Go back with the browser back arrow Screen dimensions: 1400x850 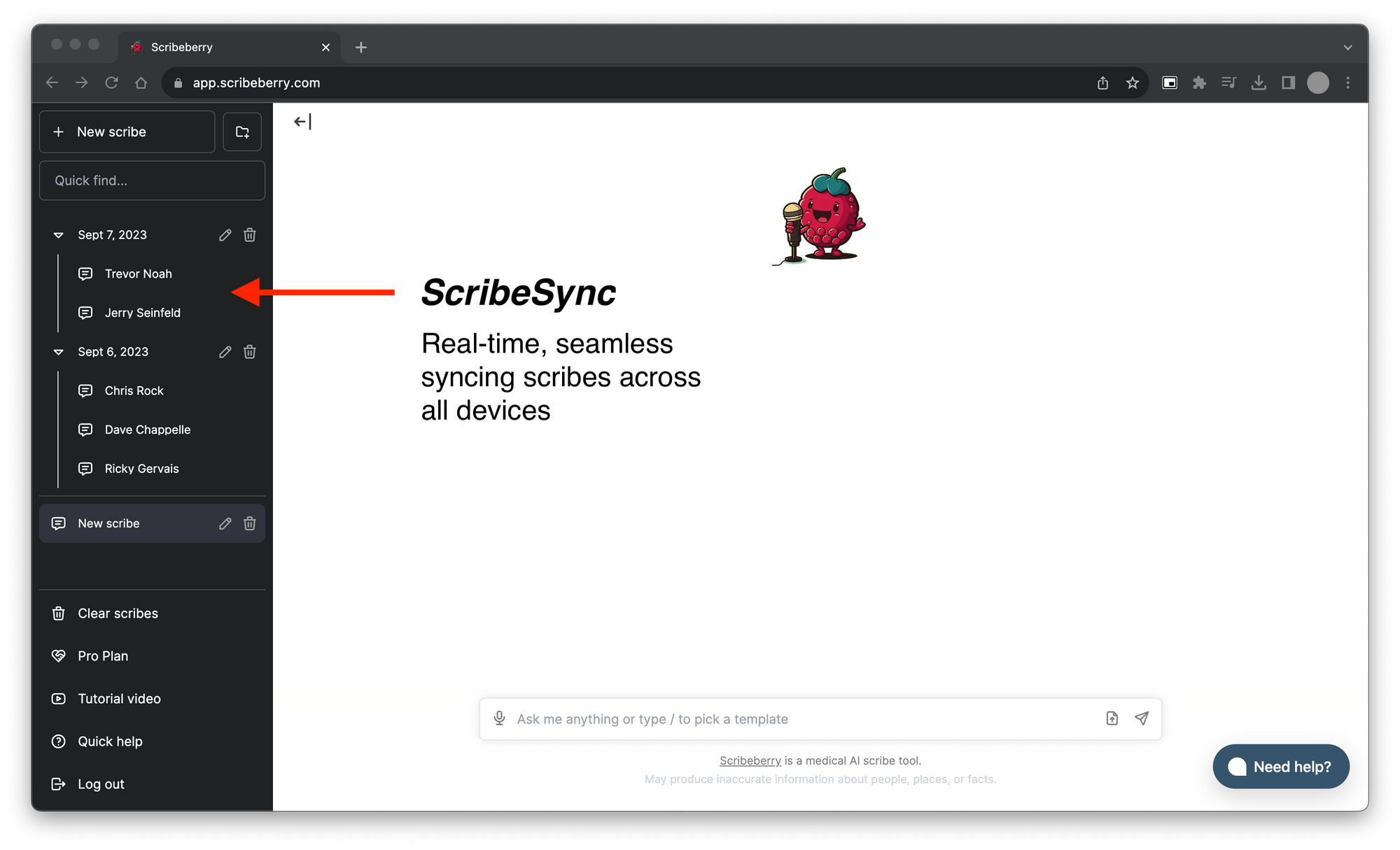click(52, 83)
